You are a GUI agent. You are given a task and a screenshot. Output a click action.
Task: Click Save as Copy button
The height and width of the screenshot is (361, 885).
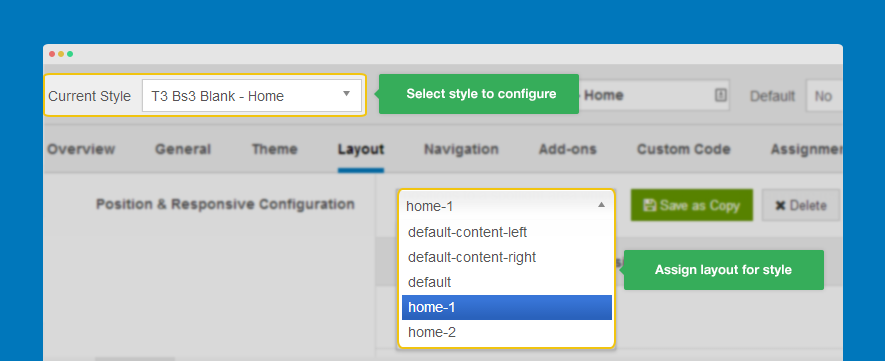[691, 205]
